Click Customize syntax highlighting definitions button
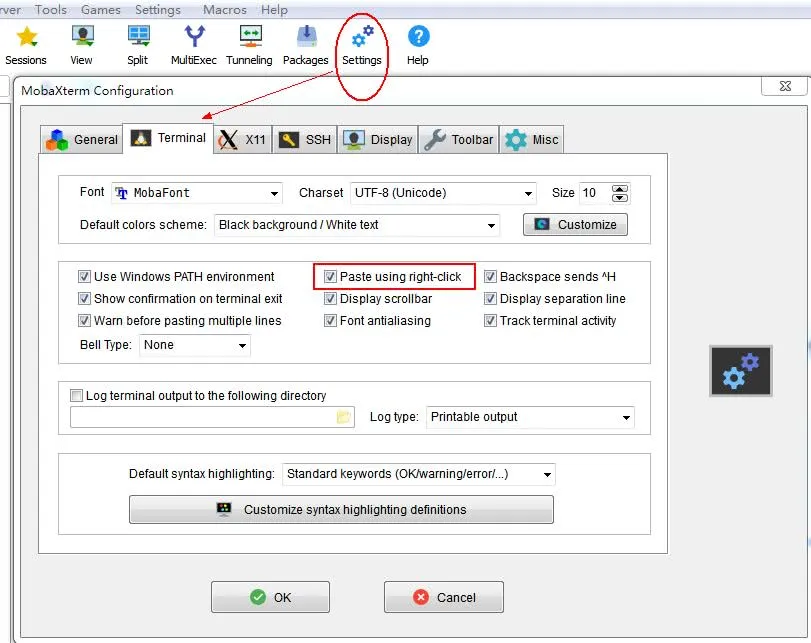The height and width of the screenshot is (643, 811). pos(341,510)
